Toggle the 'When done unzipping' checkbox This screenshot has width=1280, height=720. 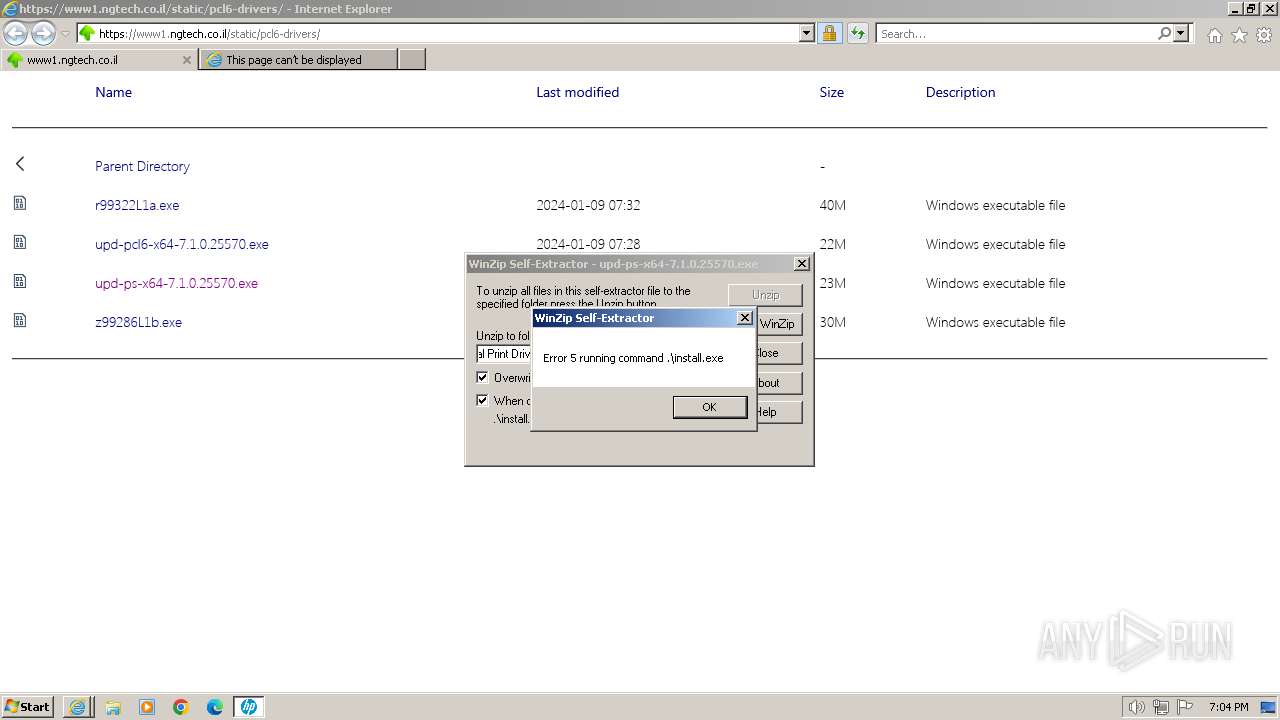tap(482, 400)
